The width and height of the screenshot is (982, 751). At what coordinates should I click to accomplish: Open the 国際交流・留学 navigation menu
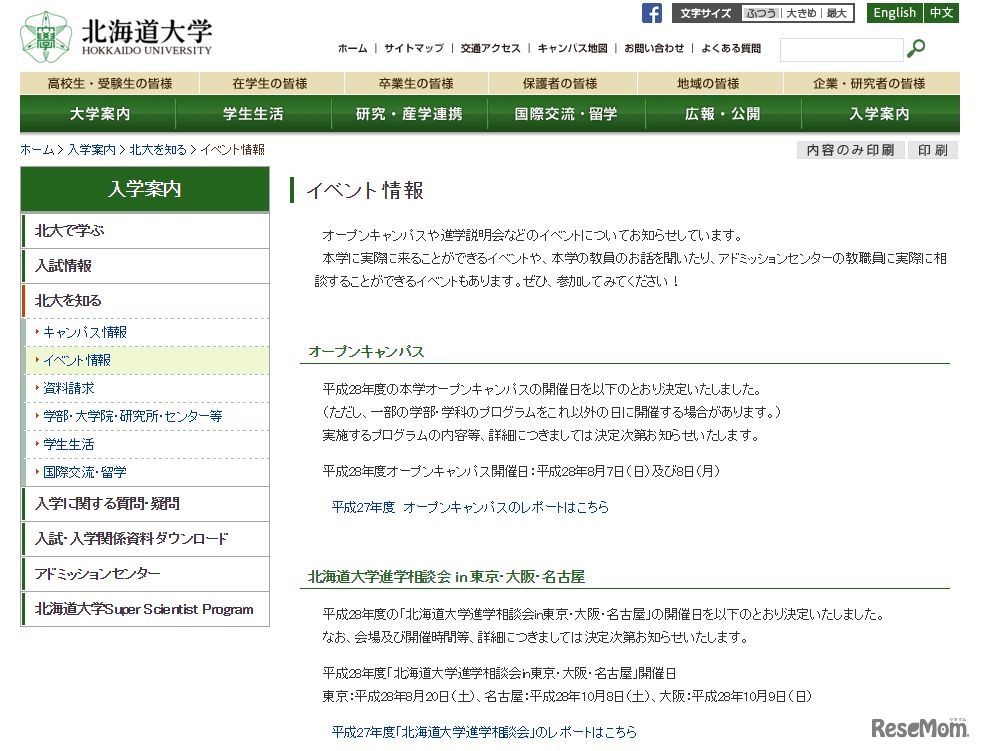pos(565,114)
